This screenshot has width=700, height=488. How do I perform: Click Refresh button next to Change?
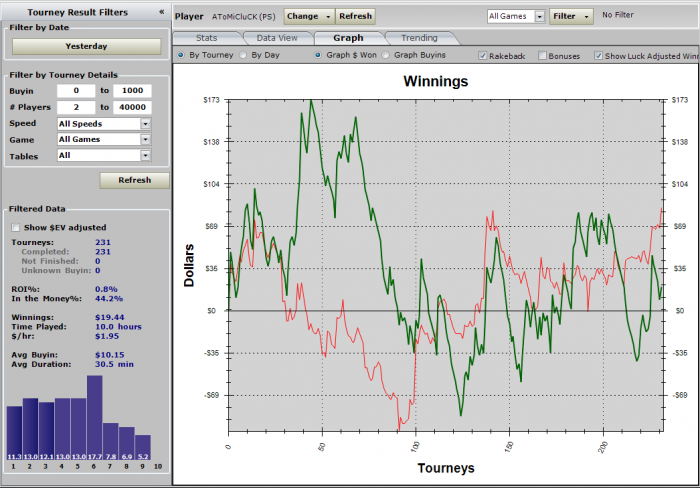[355, 17]
